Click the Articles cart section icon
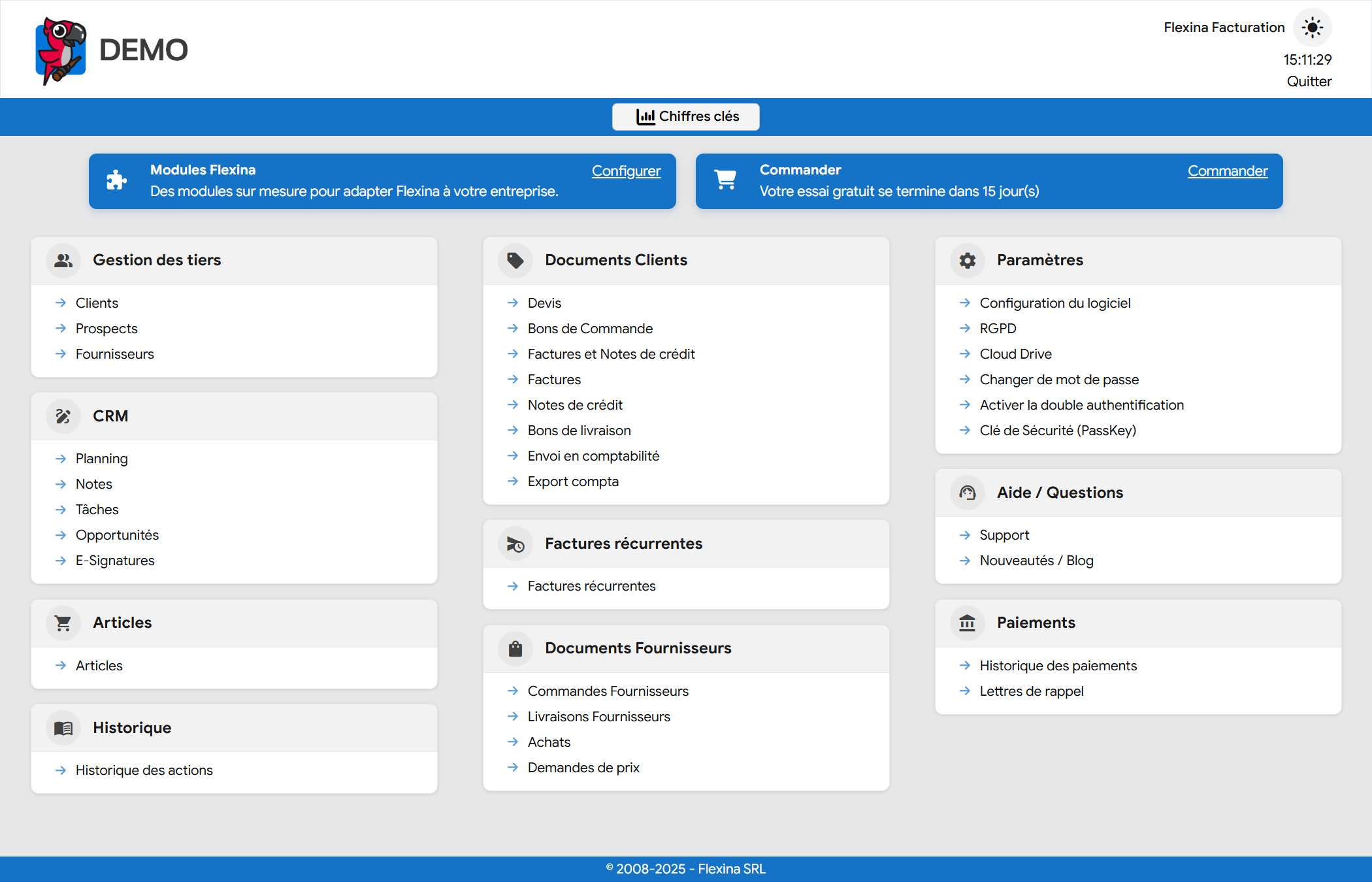The height and width of the screenshot is (882, 1372). pyautogui.click(x=63, y=623)
